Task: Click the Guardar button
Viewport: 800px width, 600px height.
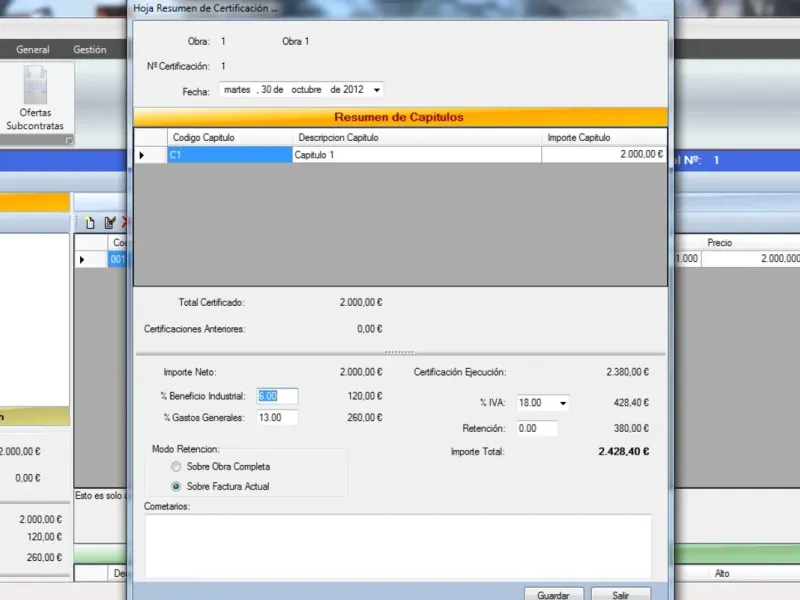Action: (x=554, y=595)
